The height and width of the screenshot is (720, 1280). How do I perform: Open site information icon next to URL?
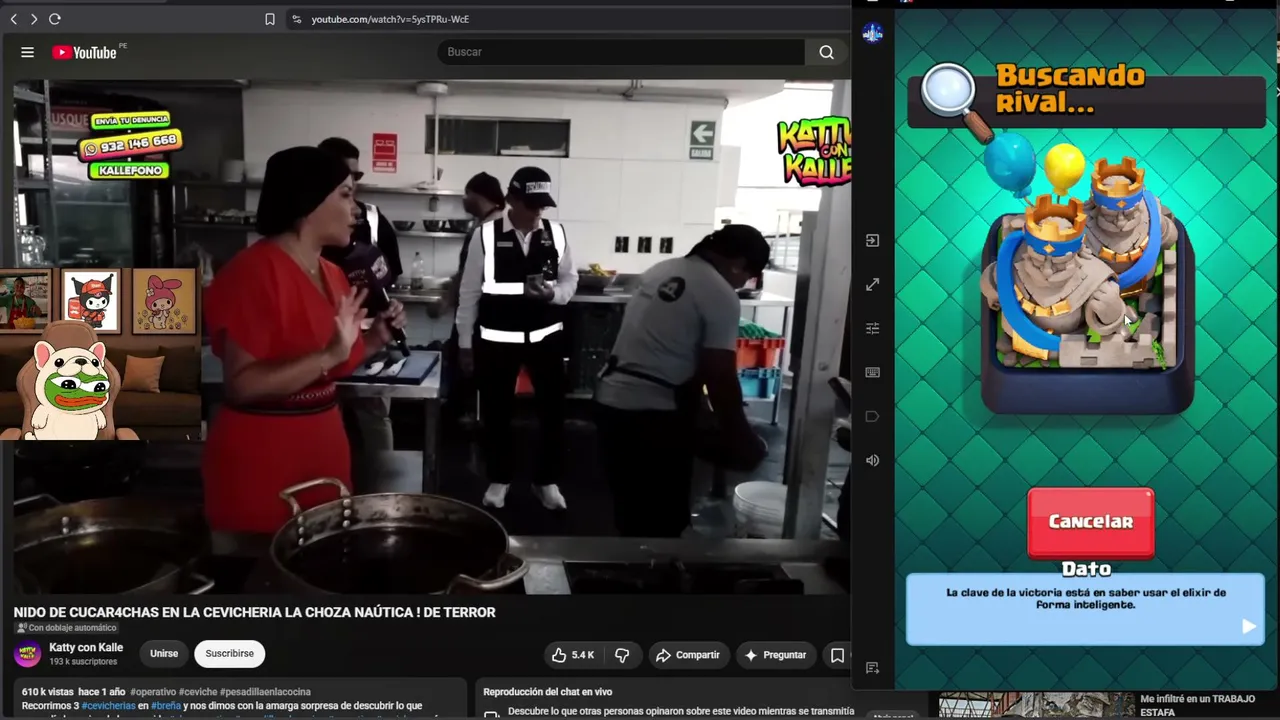click(296, 19)
